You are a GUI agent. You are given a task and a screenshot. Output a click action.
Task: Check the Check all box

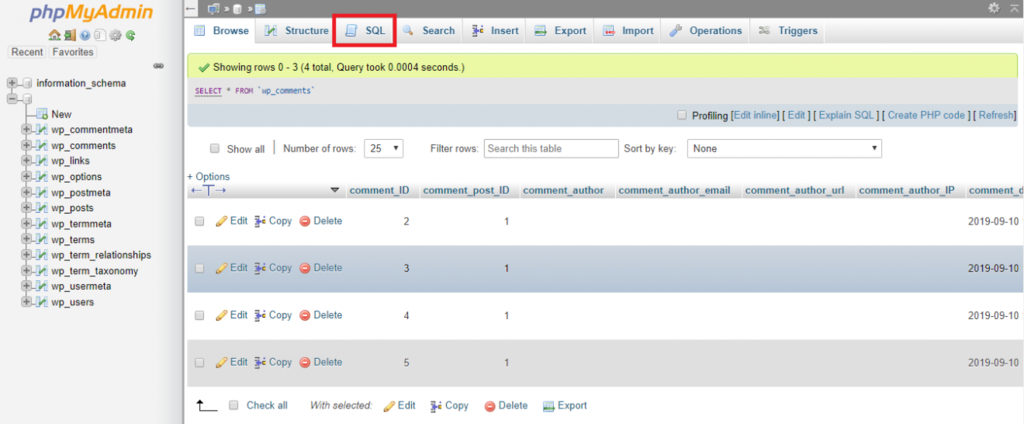(x=233, y=406)
